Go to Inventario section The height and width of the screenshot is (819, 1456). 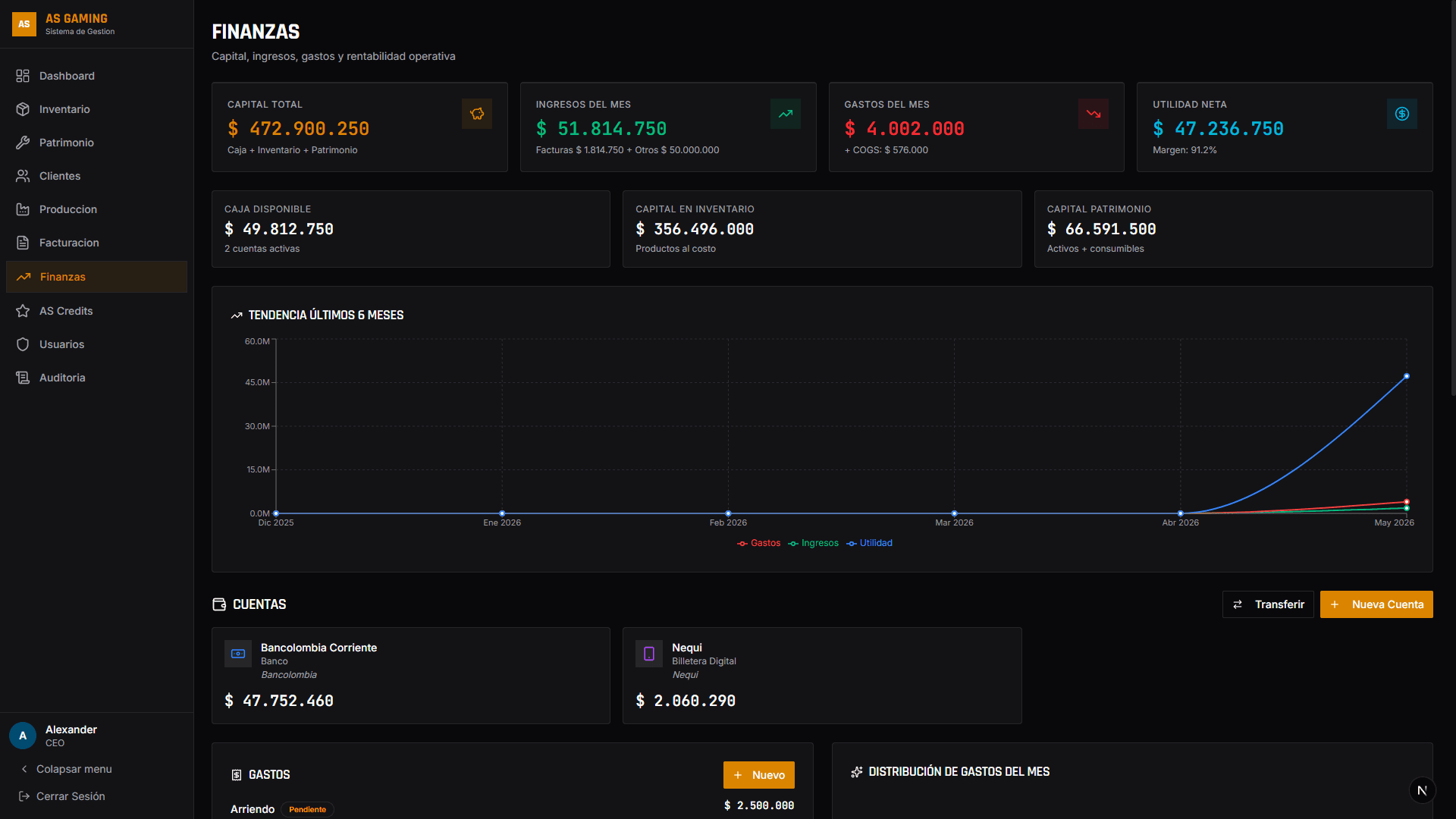96,109
